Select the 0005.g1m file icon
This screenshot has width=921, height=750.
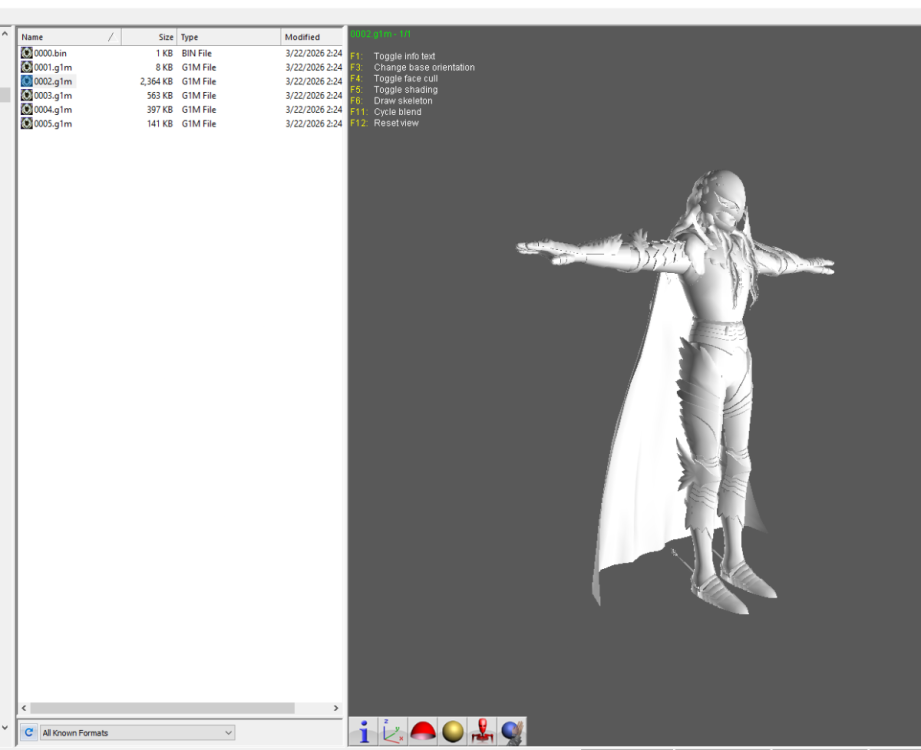(x=26, y=123)
